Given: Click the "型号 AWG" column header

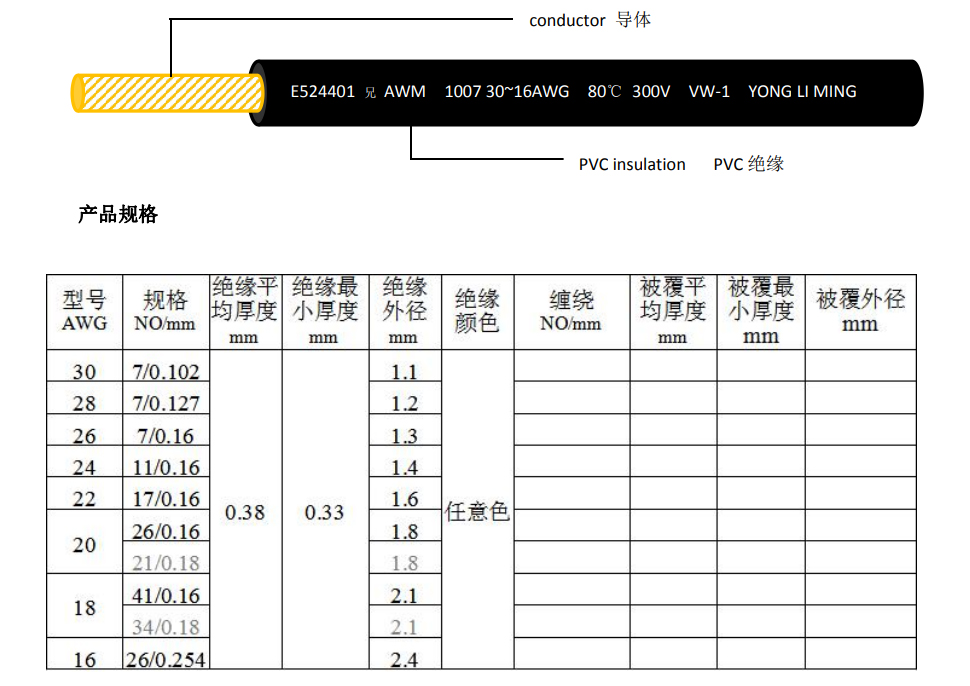Looking at the screenshot, I should point(84,311).
